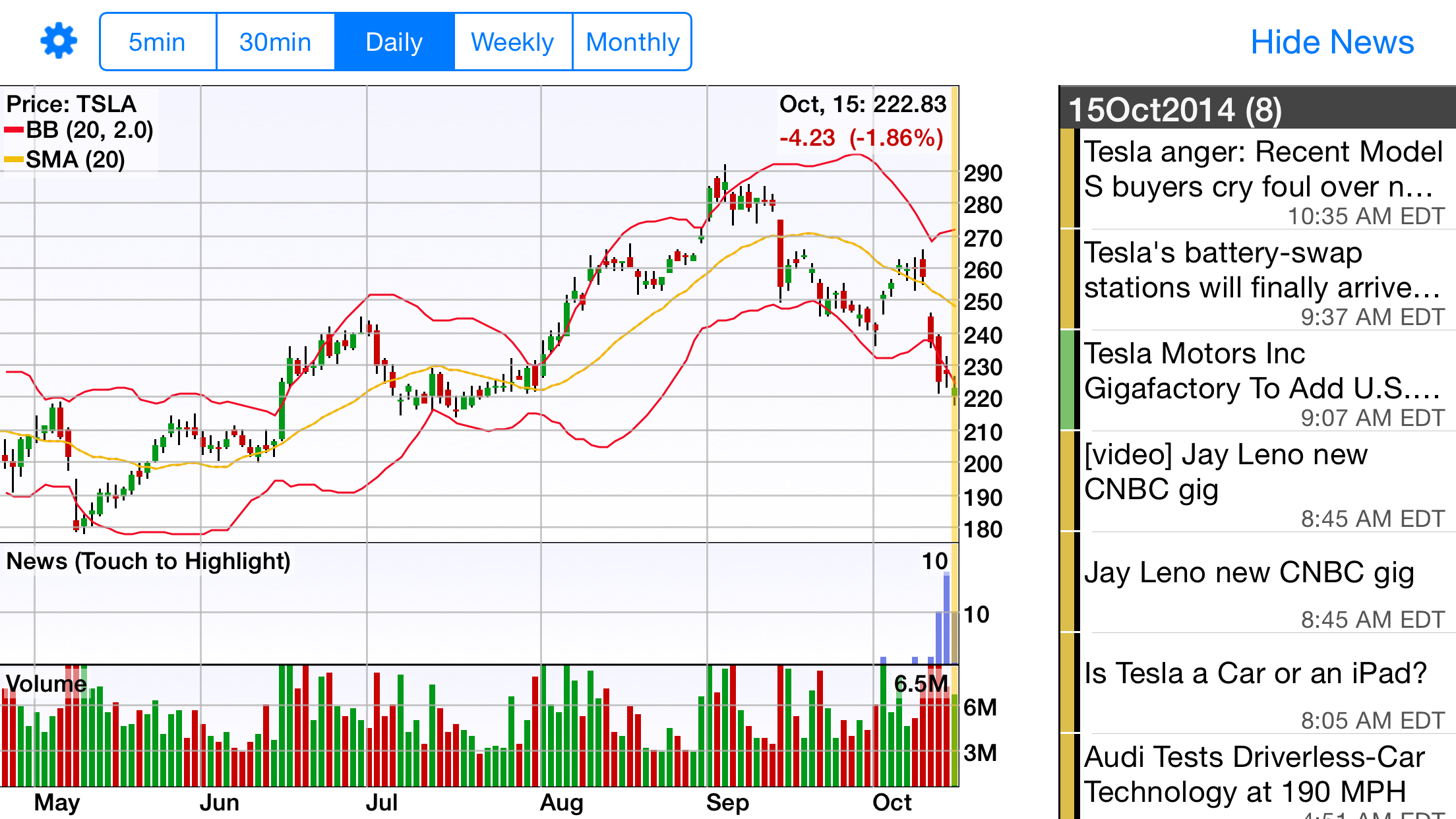
Task: Select the 30min chart interval
Action: 275,42
